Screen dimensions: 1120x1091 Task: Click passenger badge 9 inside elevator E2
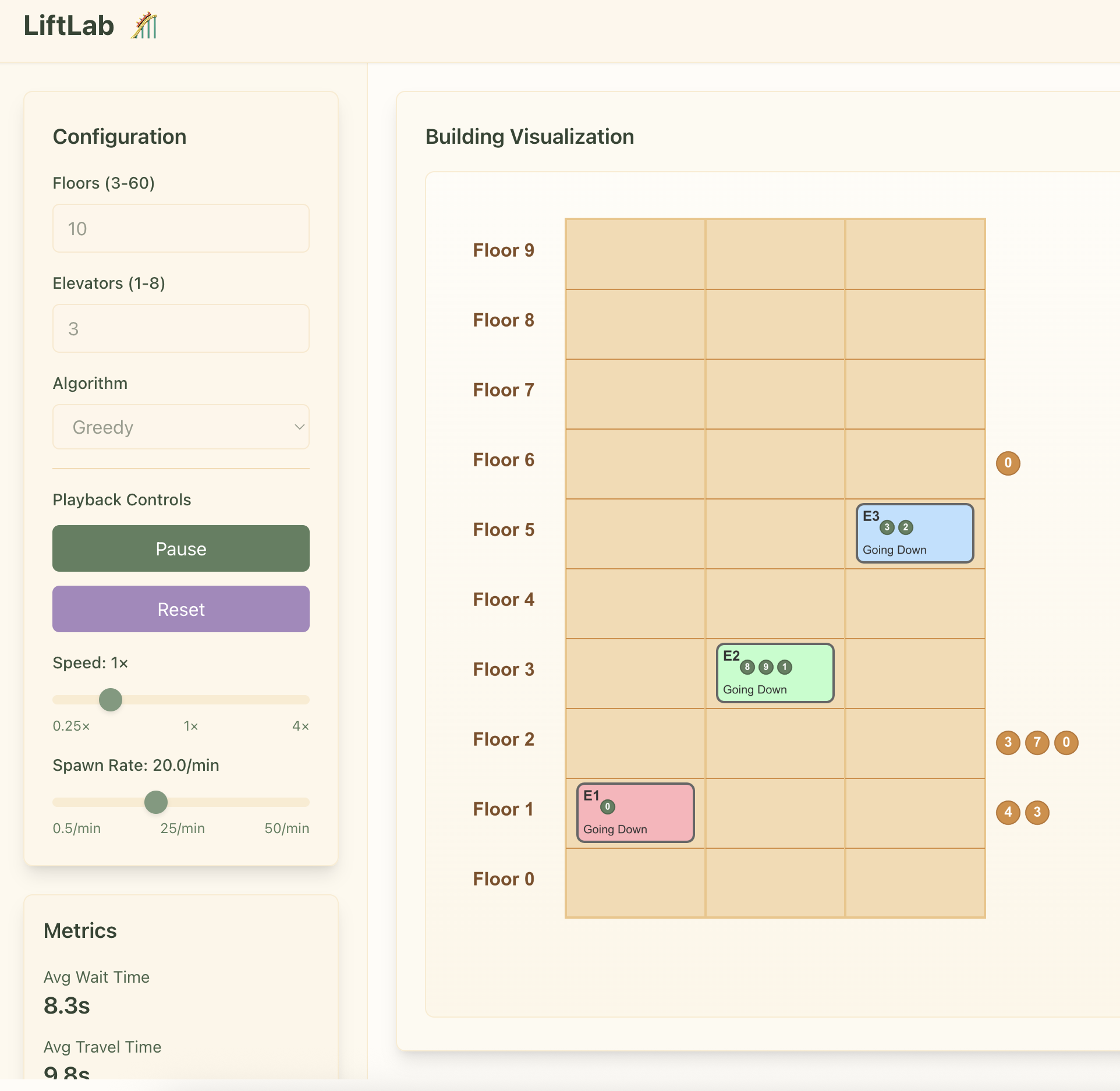point(765,667)
